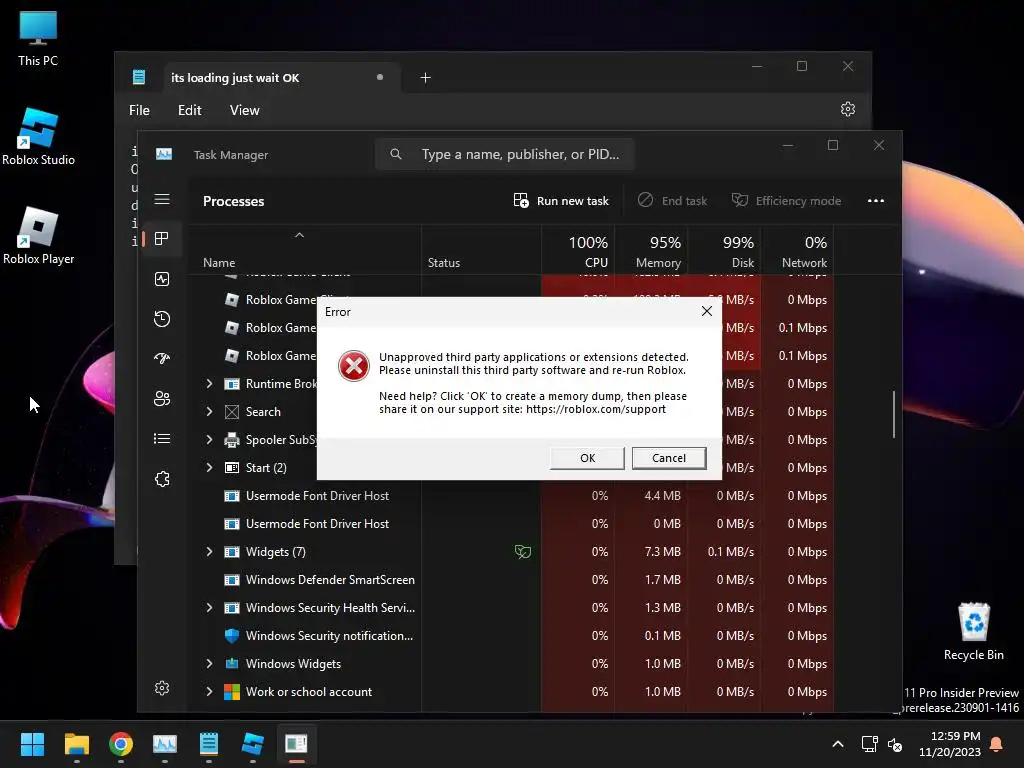Image resolution: width=1024 pixels, height=768 pixels.
Task: Open Task Manager hamburger navigation menu
Action: point(162,199)
